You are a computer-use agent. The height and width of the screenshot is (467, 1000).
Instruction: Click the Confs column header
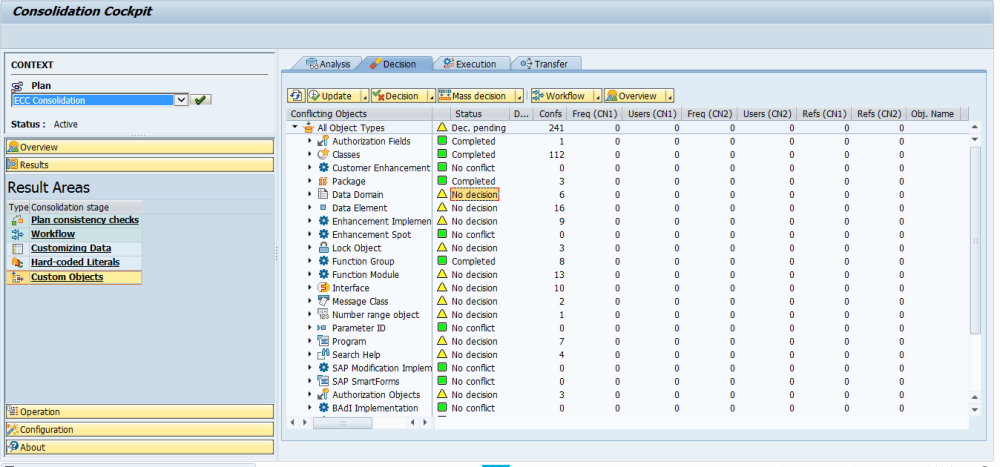coord(550,114)
